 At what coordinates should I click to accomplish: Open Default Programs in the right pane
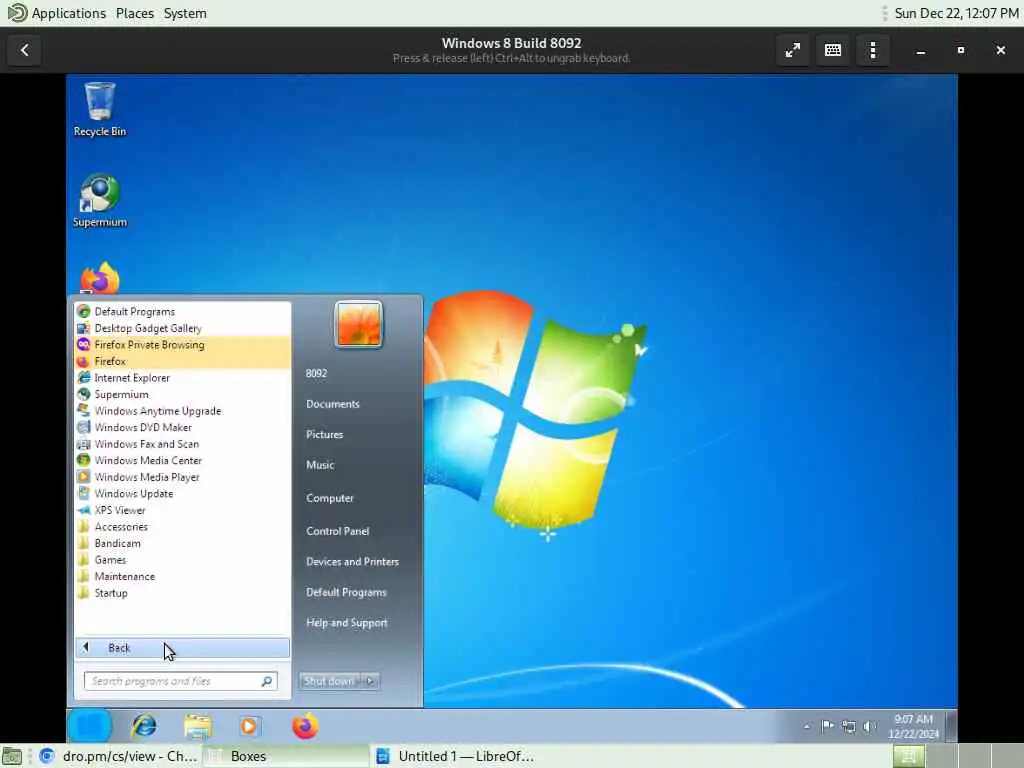click(x=346, y=592)
